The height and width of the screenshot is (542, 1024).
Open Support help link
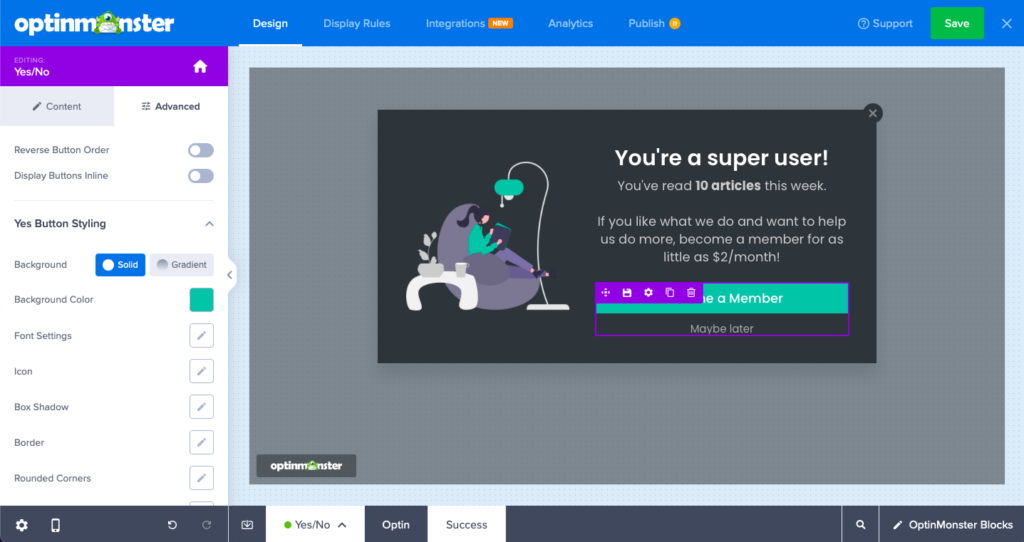tap(884, 24)
